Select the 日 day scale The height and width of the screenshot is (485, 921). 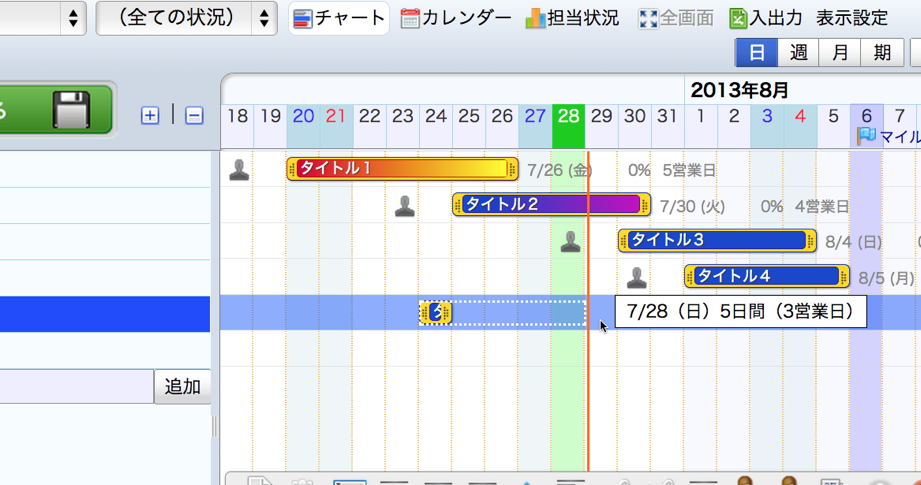[757, 53]
